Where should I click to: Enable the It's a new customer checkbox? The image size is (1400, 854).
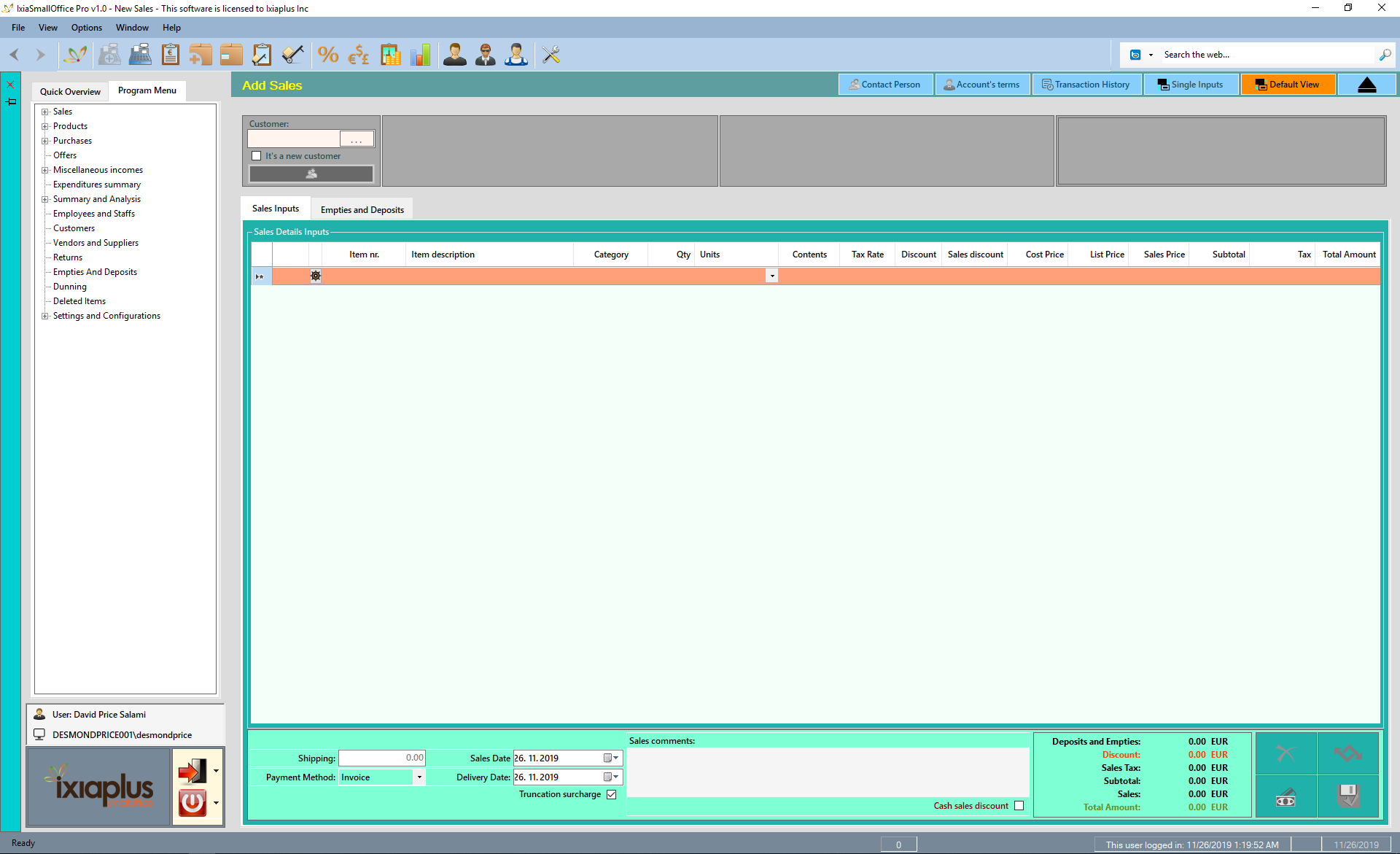click(257, 156)
